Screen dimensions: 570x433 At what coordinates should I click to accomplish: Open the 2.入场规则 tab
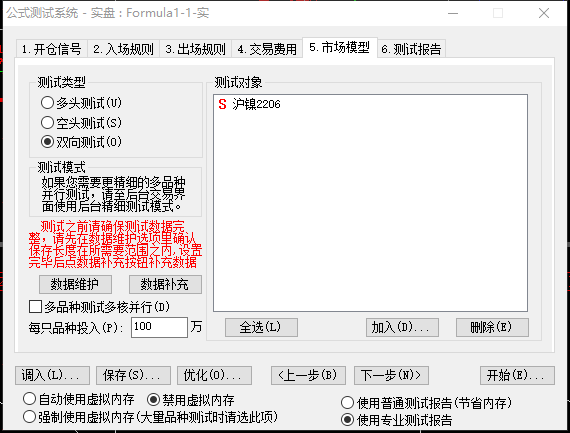click(x=123, y=49)
